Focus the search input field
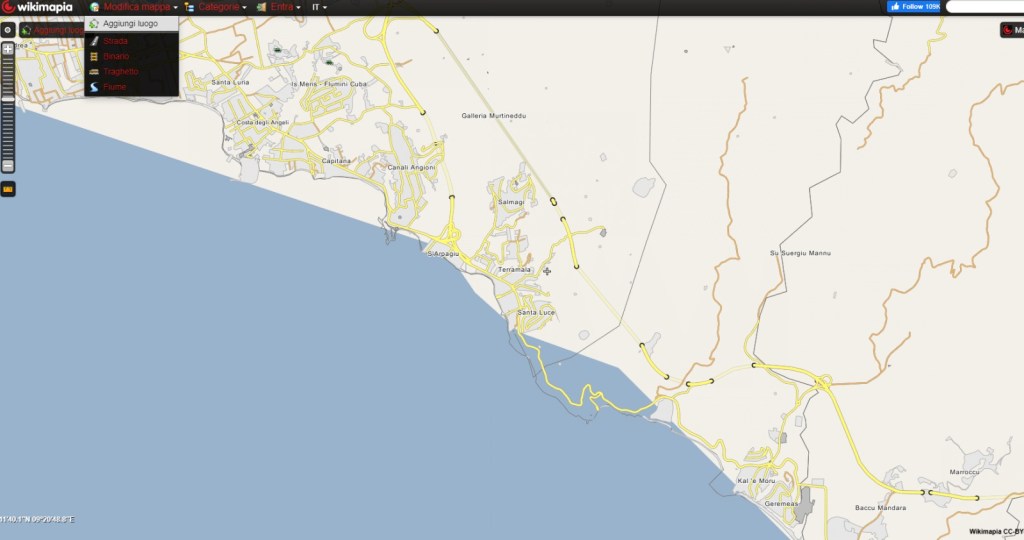This screenshot has width=1024, height=540. (984, 7)
